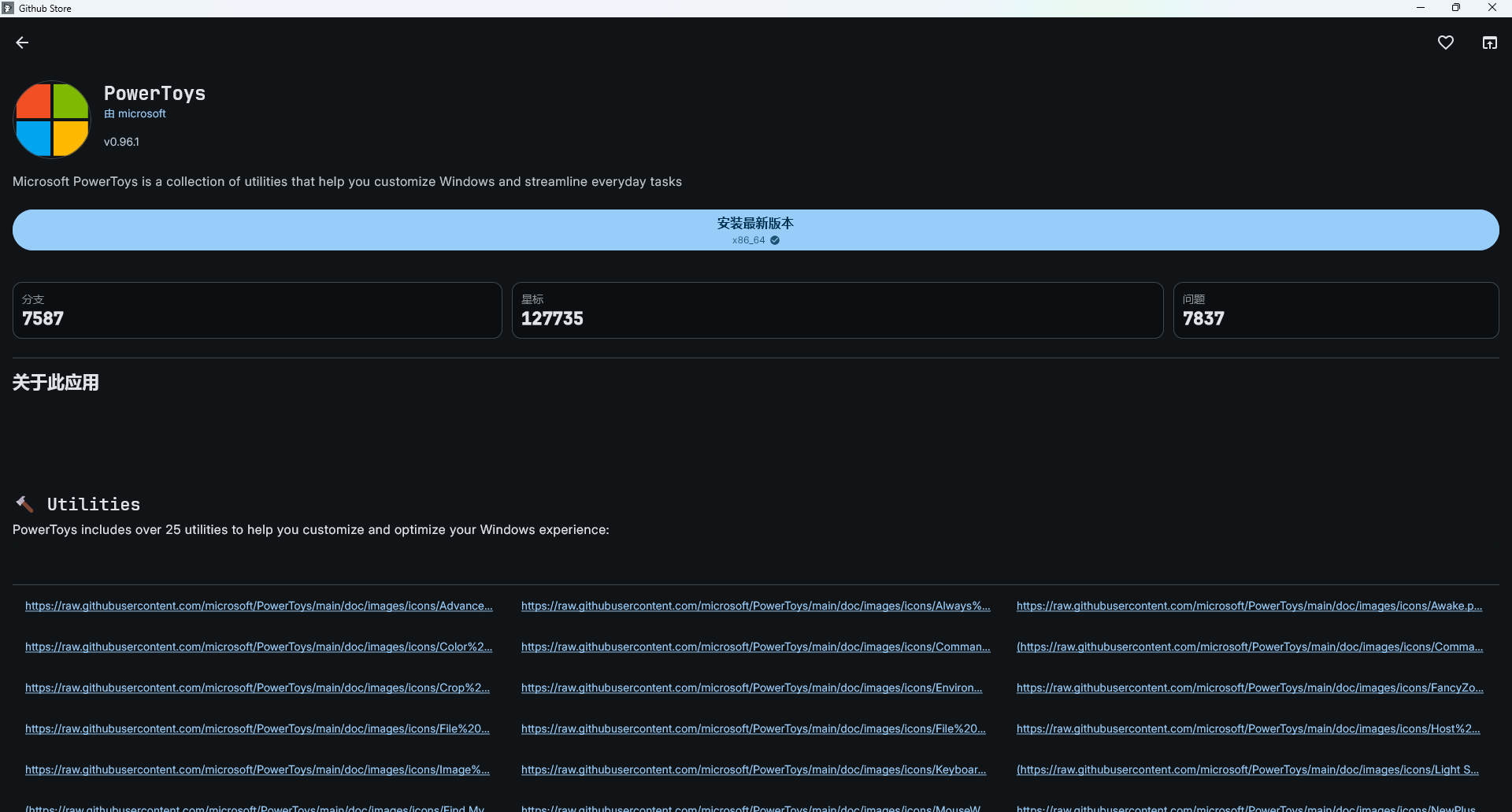
Task: Open the icons/Keyboar... image link
Action: pos(754,769)
